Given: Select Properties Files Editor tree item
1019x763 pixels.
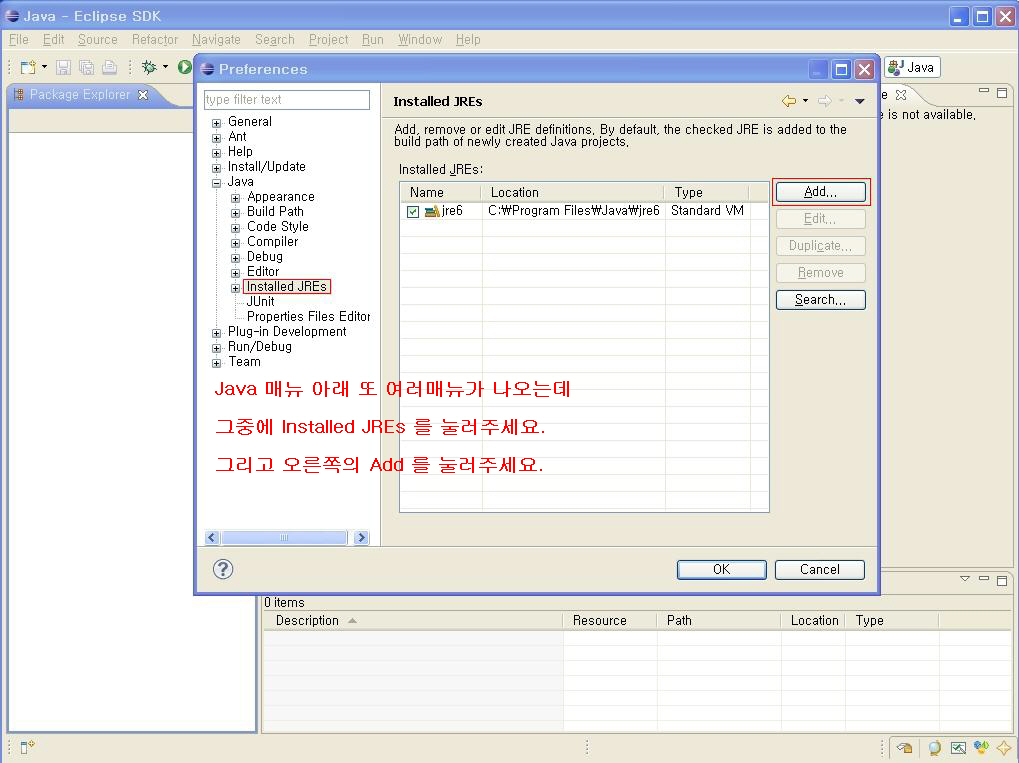Looking at the screenshot, I should coord(309,317).
